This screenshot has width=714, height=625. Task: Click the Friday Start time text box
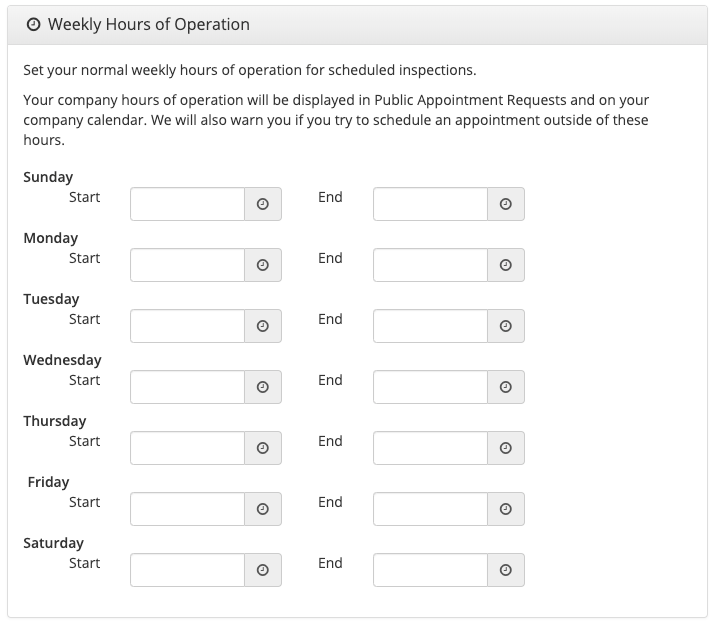188,509
